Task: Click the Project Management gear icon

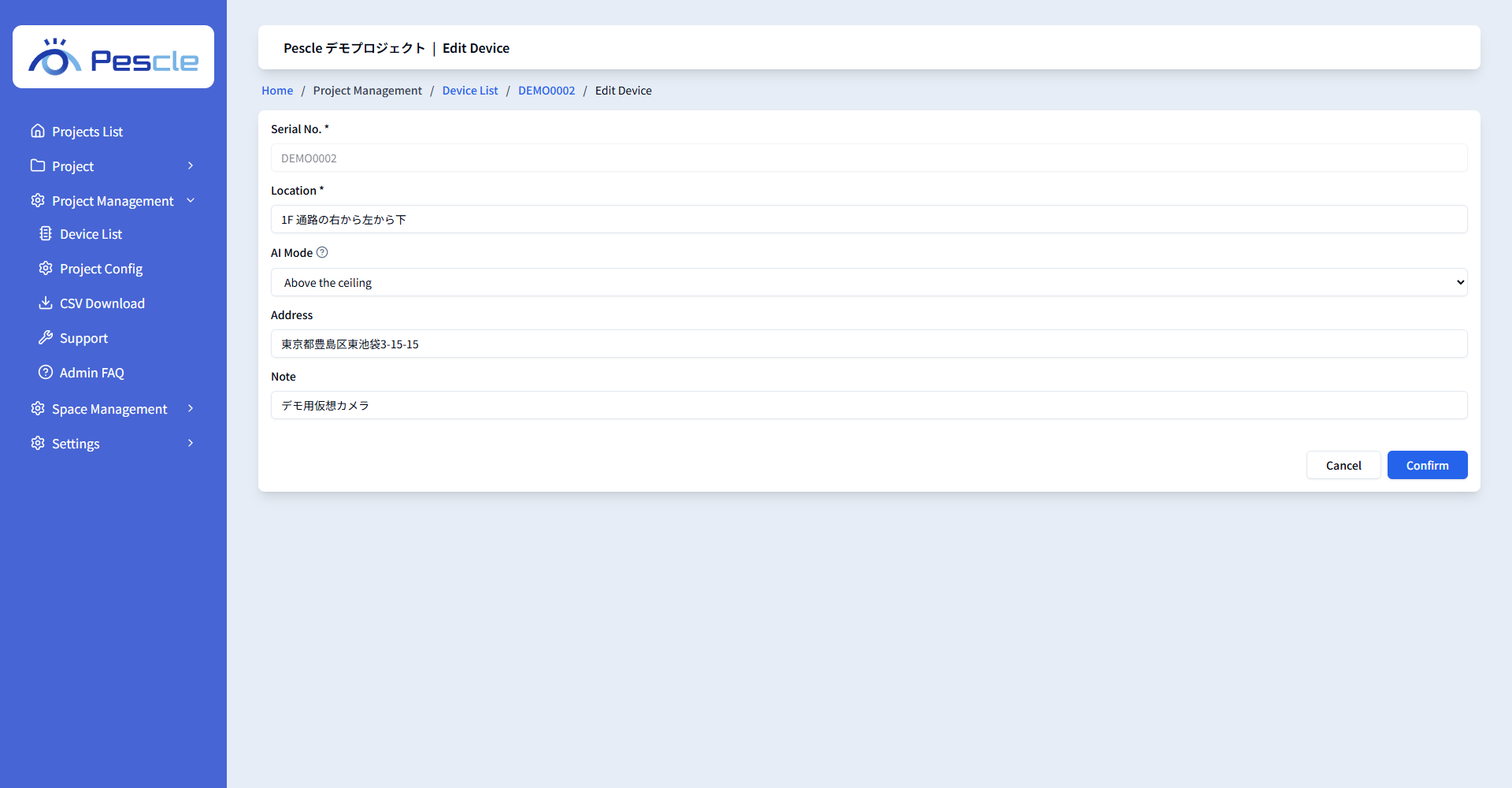Action: click(38, 200)
